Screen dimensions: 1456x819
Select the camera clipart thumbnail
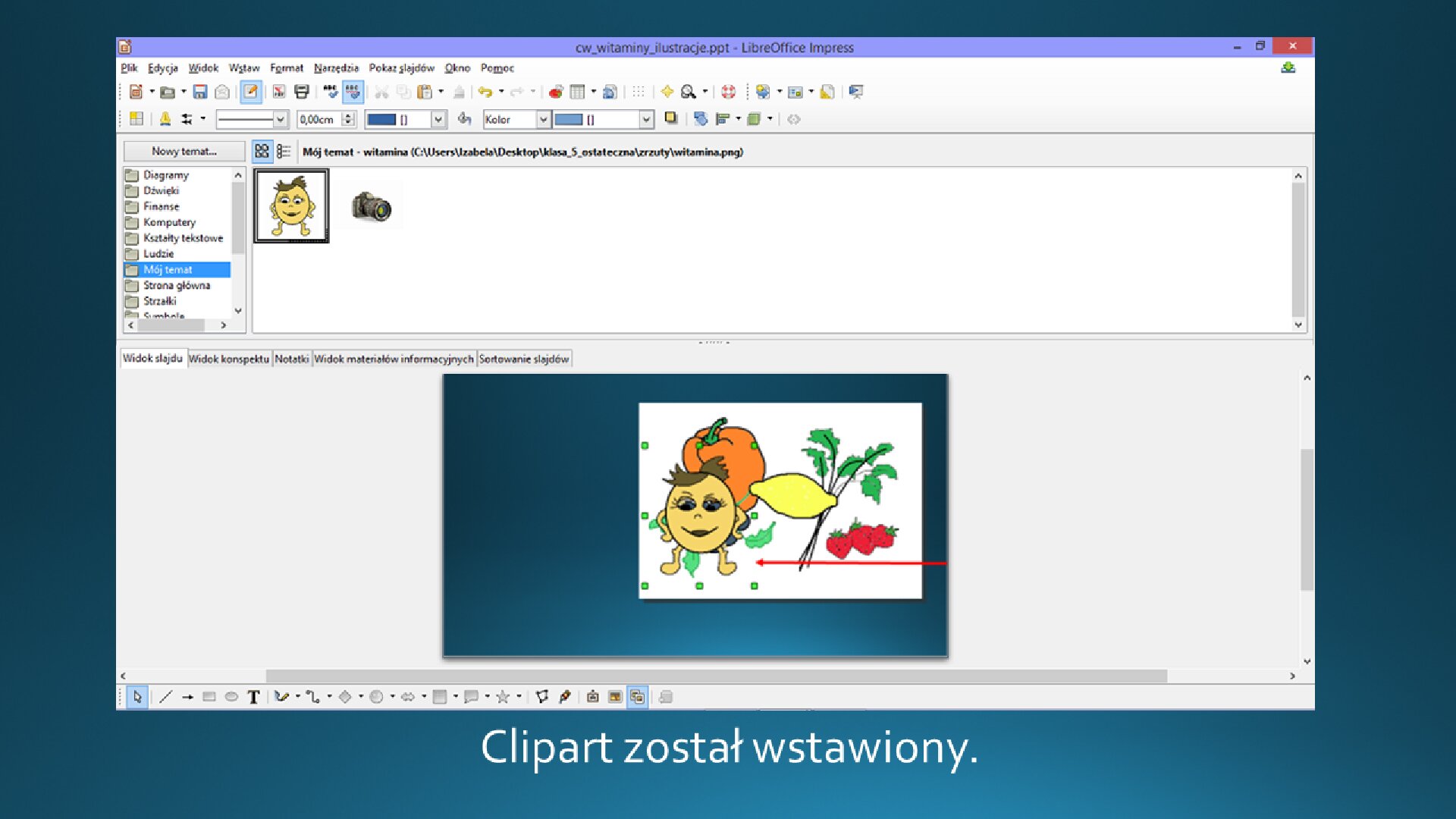coord(372,206)
